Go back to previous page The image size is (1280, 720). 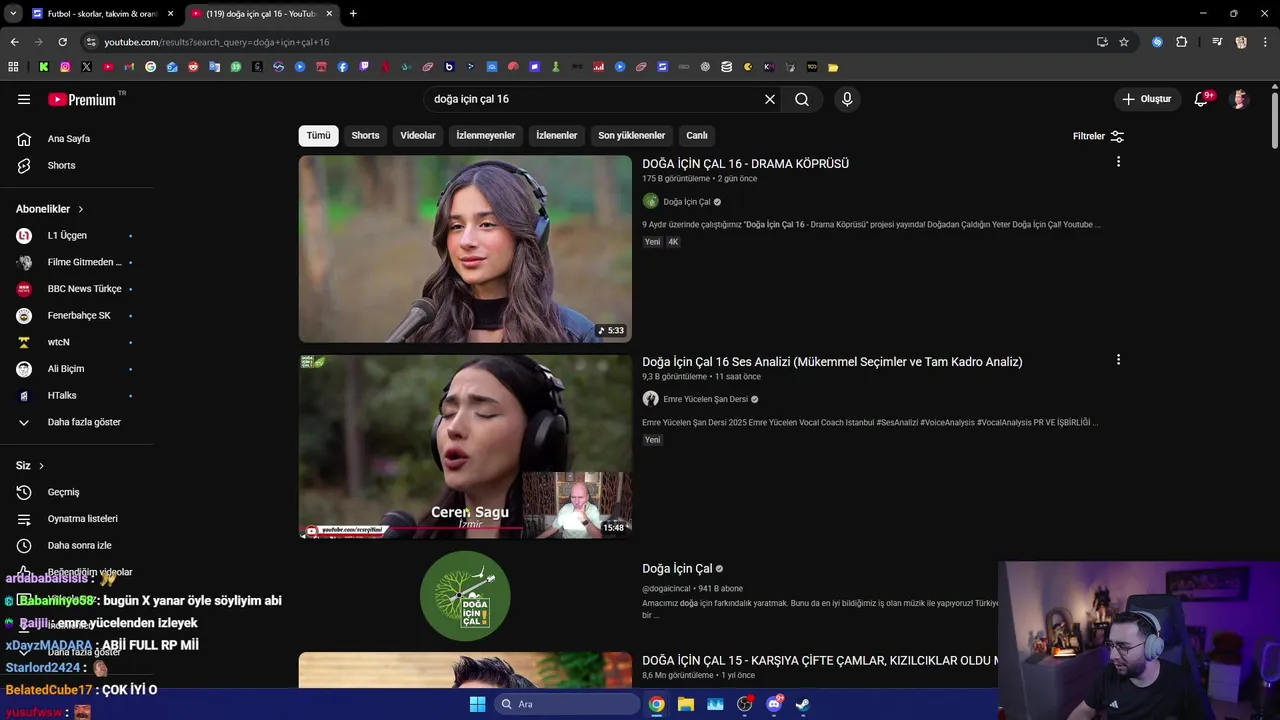[x=14, y=42]
